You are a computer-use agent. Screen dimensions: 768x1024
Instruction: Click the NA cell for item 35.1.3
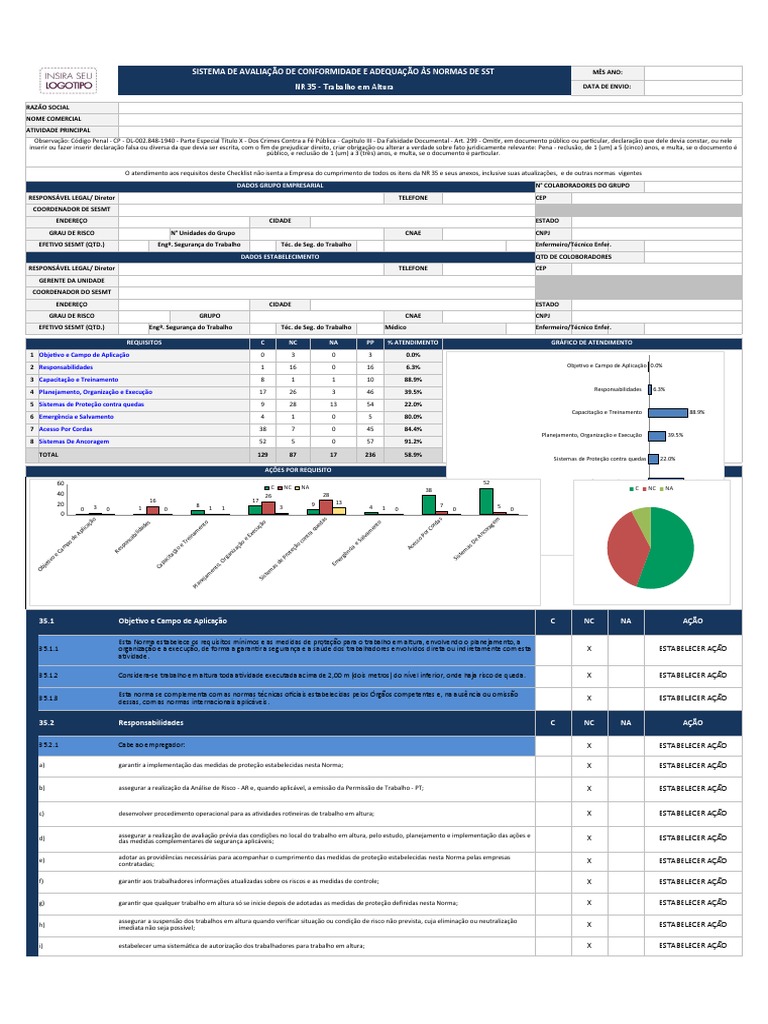pos(626,698)
